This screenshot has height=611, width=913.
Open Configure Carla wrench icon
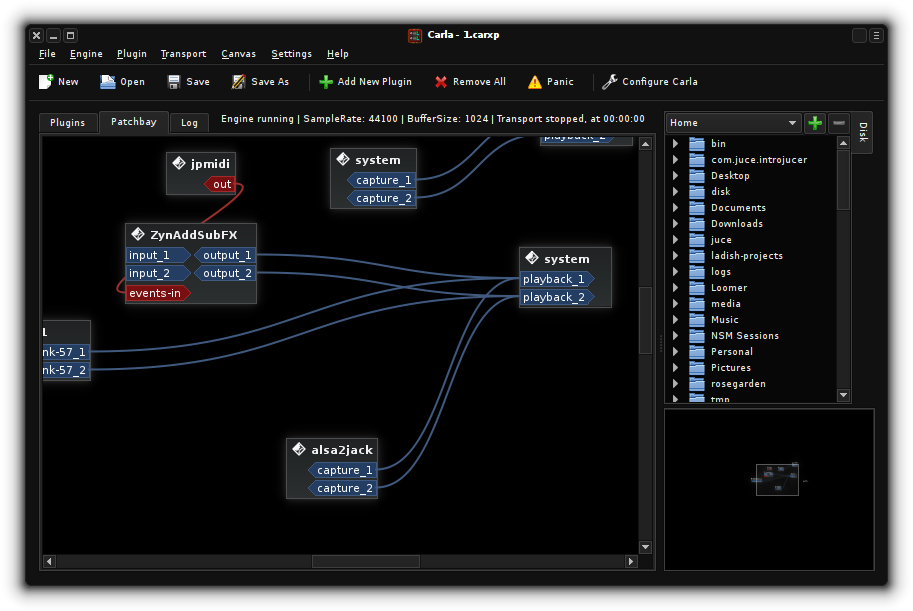[609, 82]
